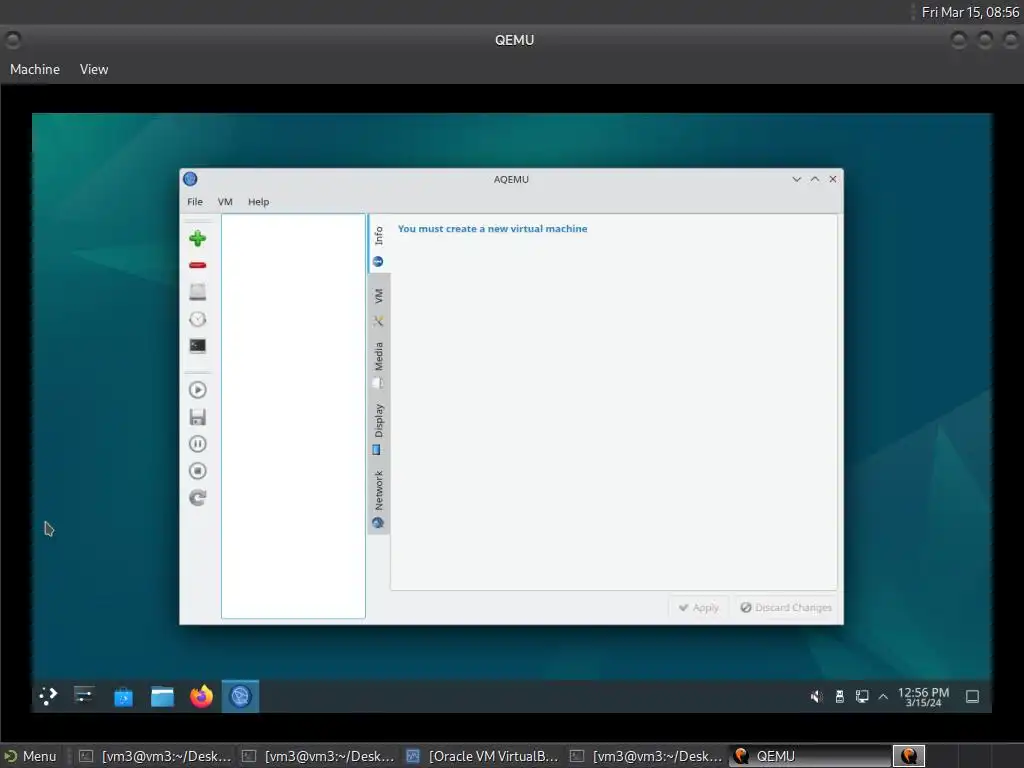Open the AQEMU File menu
Image resolution: width=1024 pixels, height=768 pixels.
click(x=195, y=202)
